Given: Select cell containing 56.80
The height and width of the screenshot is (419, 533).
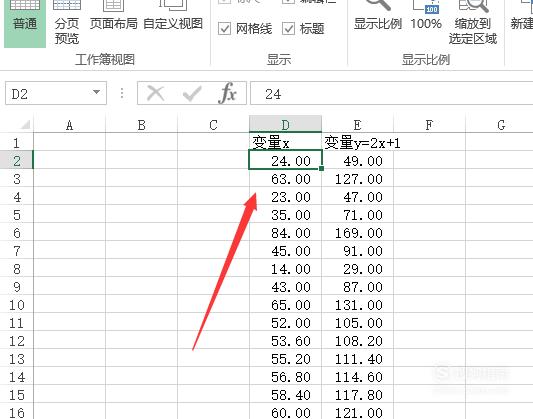Looking at the screenshot, I should point(286,377).
